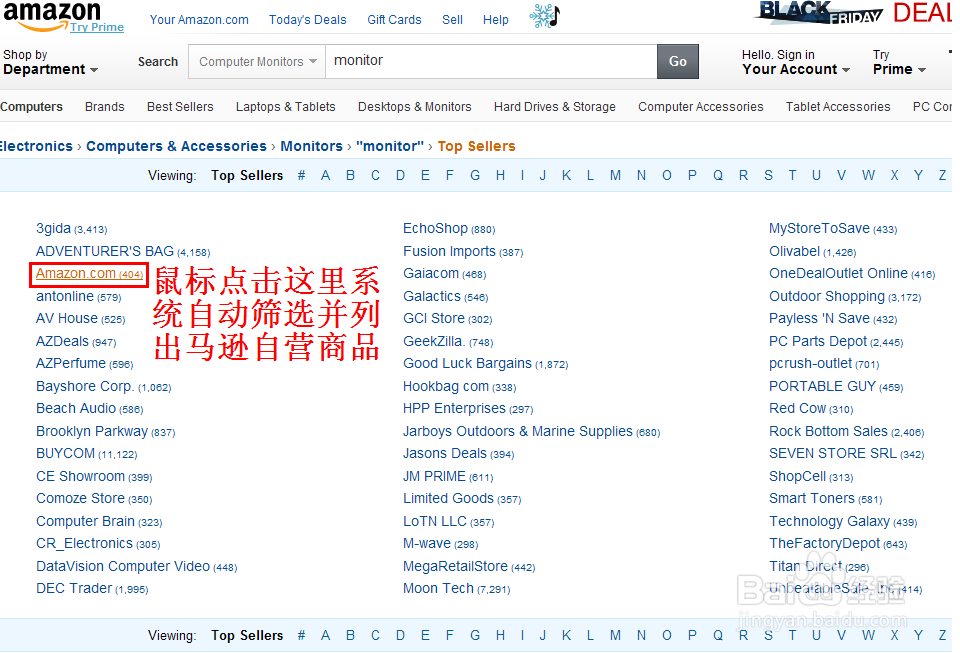Open the PC Parts Depot seller link
960x653 pixels.
point(836,341)
